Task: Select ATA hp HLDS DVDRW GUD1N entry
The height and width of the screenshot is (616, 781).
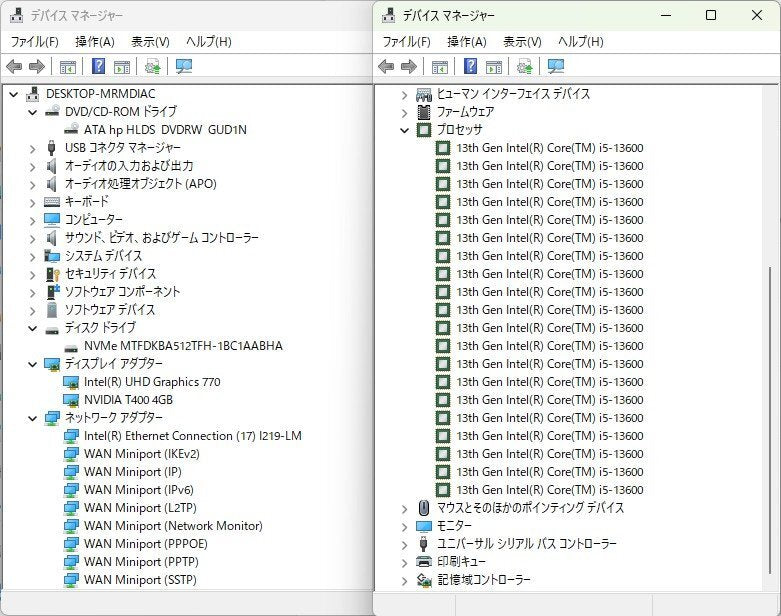Action: 165,129
